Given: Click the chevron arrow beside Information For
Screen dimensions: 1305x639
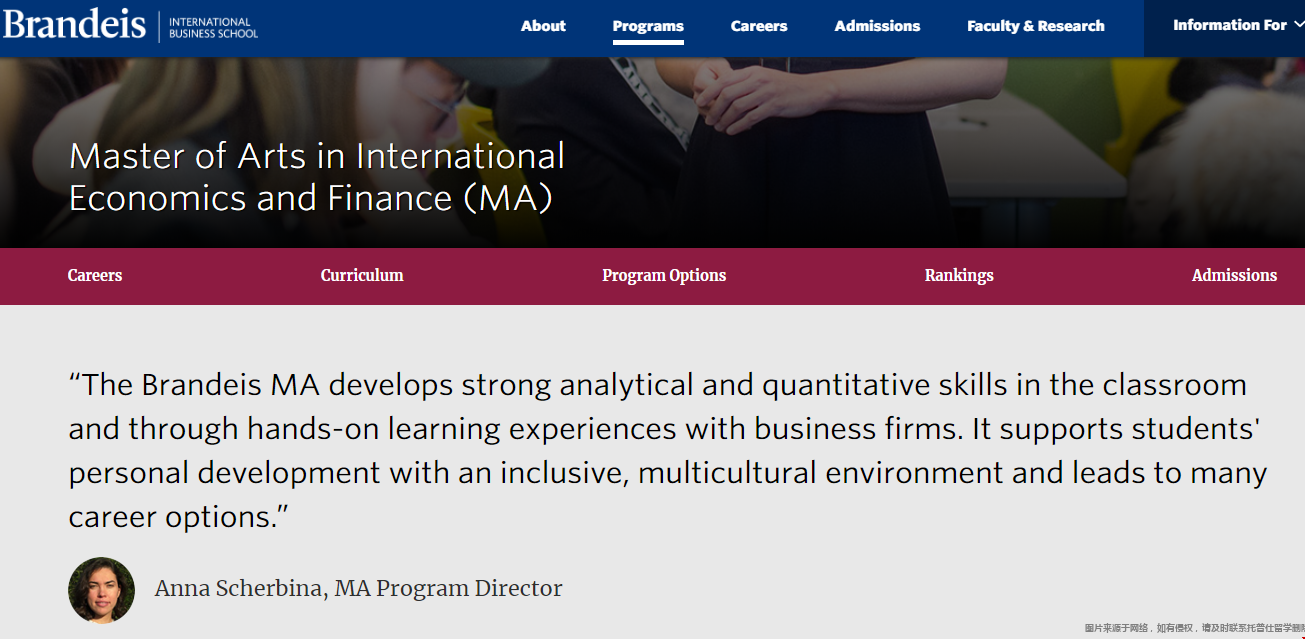Looking at the screenshot, I should tap(1298, 25).
